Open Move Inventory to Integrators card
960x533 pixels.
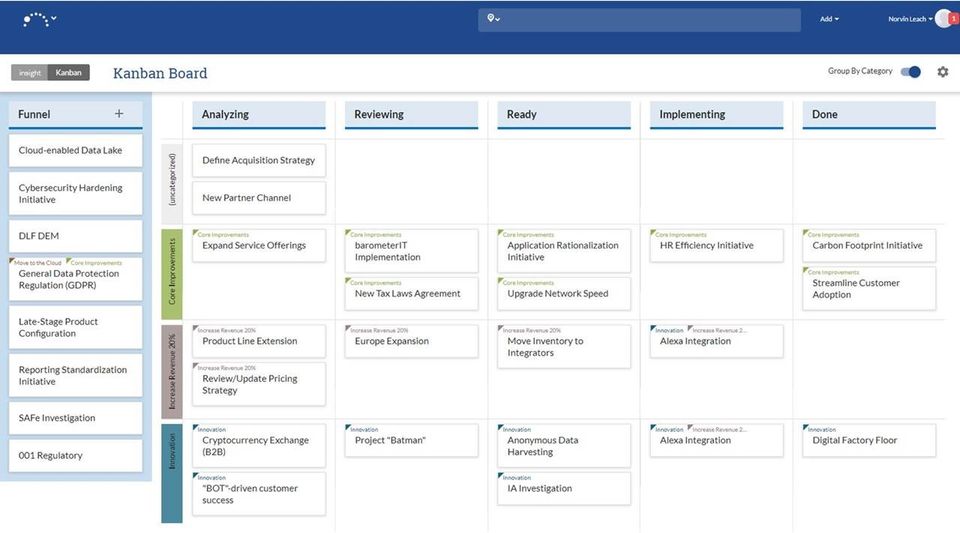[x=564, y=346]
